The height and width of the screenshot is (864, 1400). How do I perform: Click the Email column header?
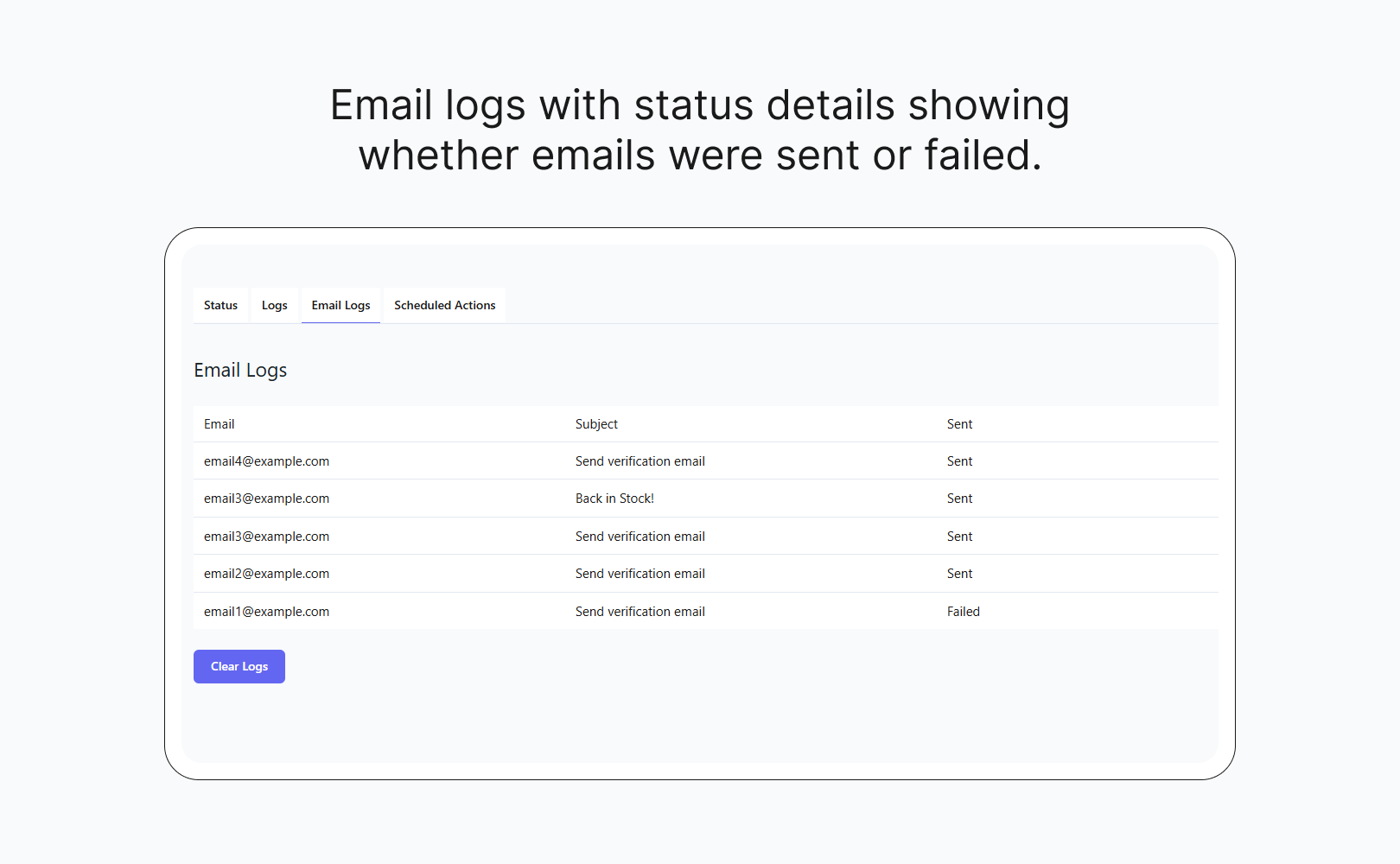pyautogui.click(x=220, y=424)
